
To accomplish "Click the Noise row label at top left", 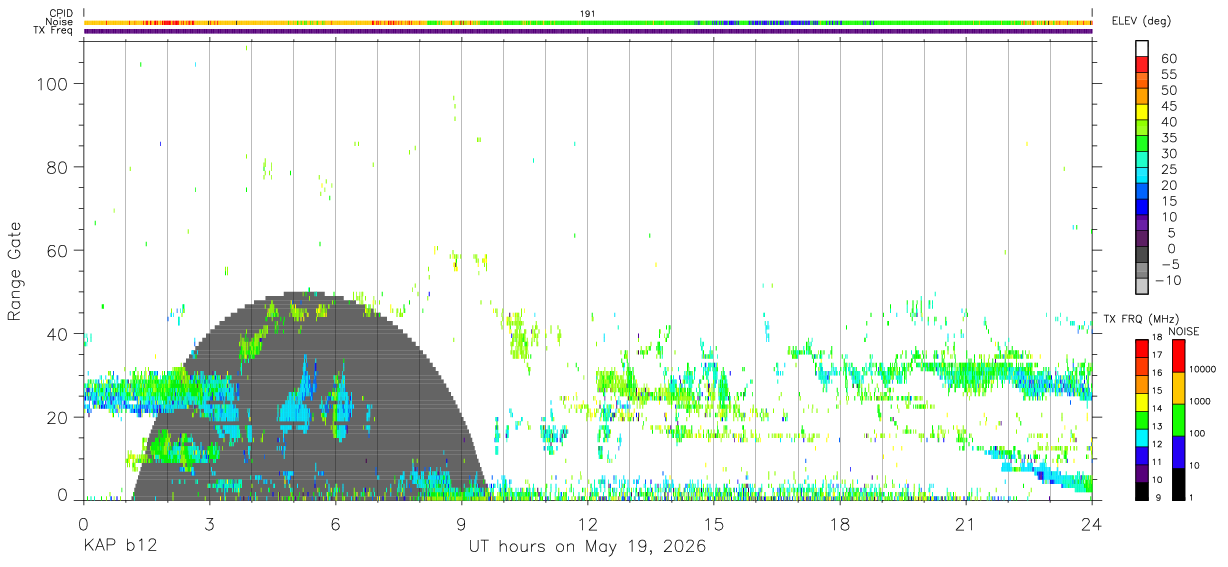I will pyautogui.click(x=59, y=22).
